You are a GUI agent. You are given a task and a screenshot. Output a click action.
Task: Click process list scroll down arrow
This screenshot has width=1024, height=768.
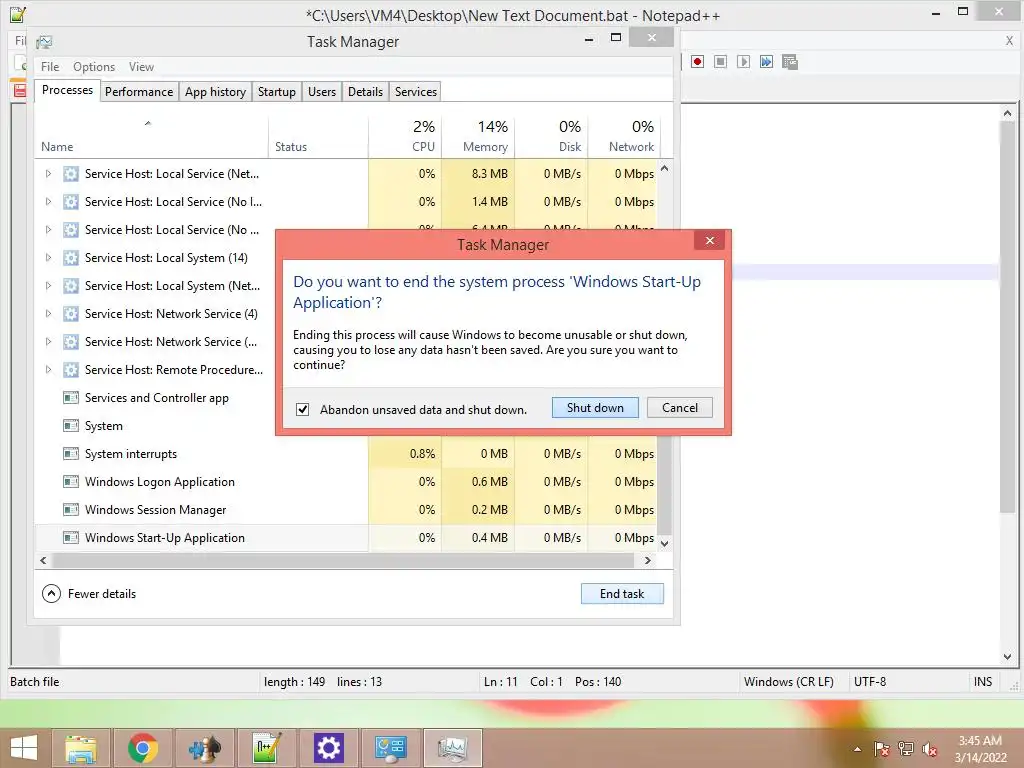click(x=664, y=543)
